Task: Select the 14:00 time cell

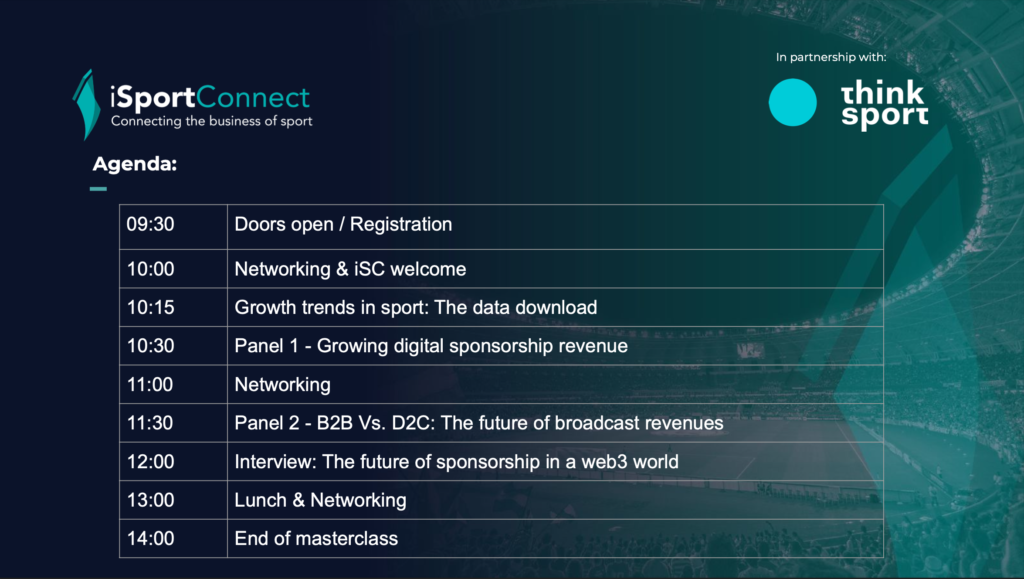Action: [x=173, y=539]
